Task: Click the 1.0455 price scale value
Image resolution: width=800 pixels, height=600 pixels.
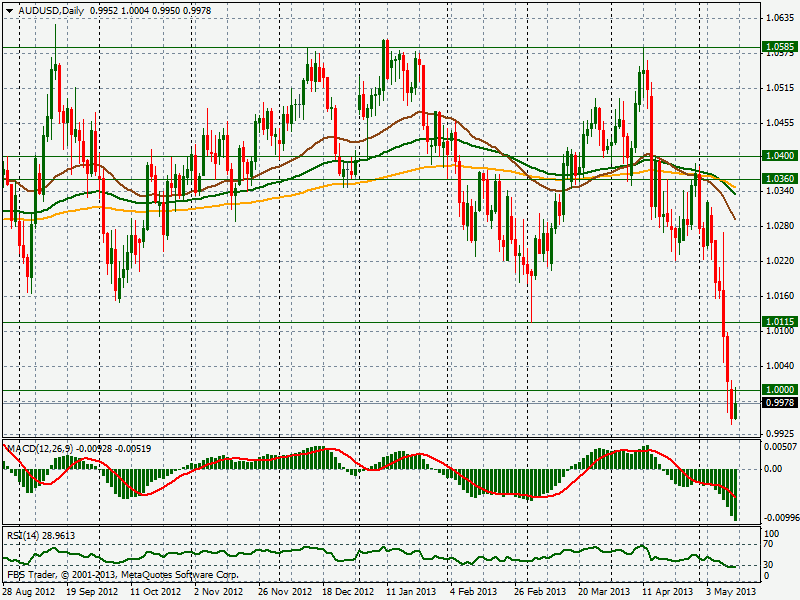Action: pyautogui.click(x=780, y=122)
